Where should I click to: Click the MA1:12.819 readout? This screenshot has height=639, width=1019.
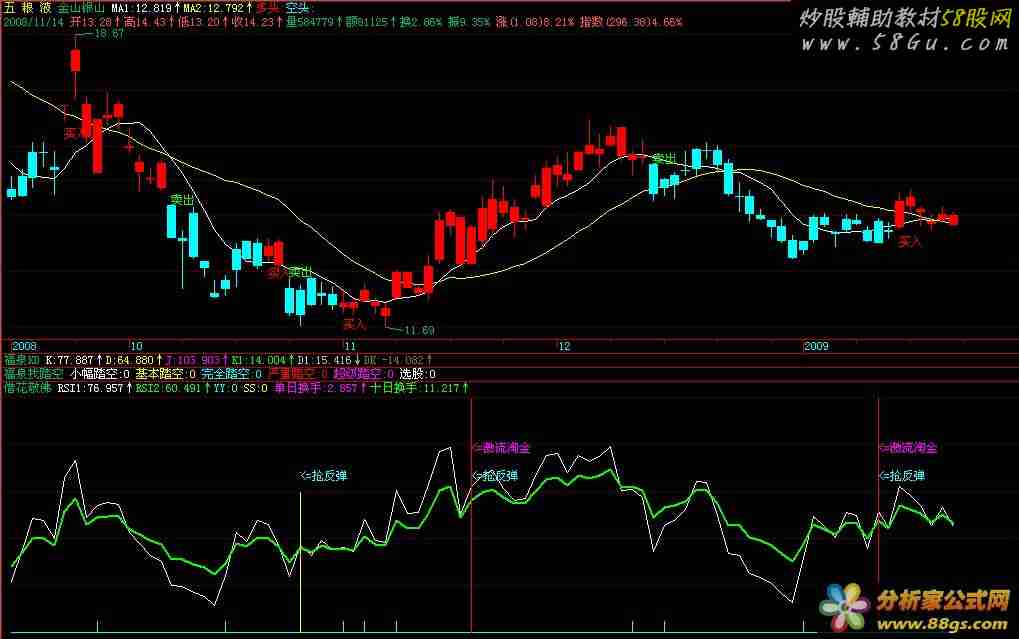tap(141, 8)
